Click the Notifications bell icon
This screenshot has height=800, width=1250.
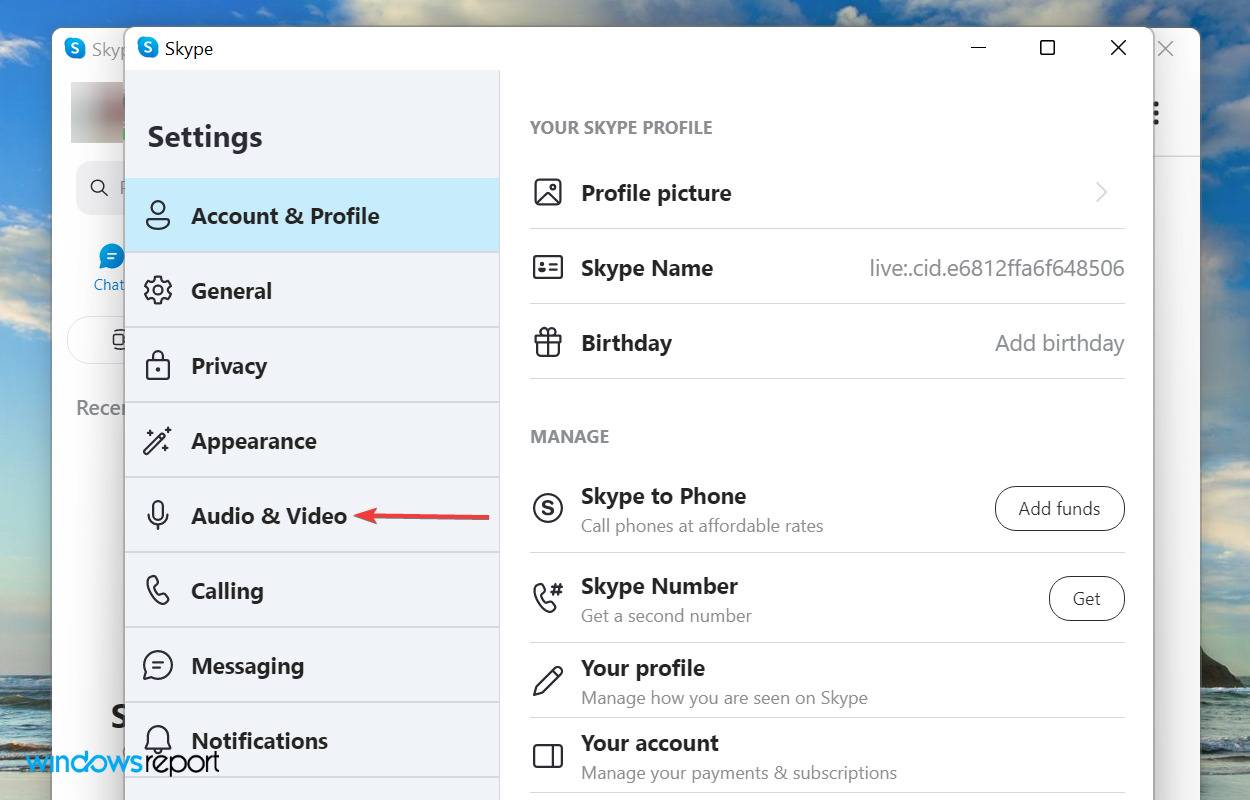pyautogui.click(x=158, y=740)
